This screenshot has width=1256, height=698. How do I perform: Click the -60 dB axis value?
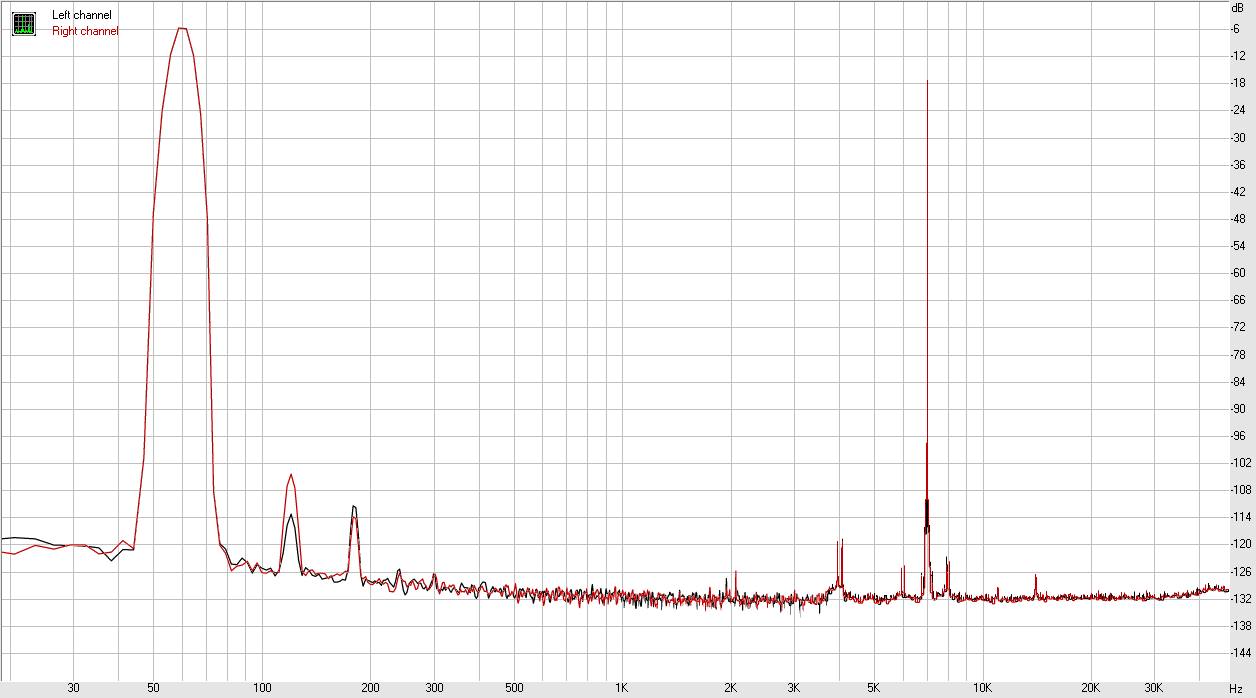point(1238,273)
